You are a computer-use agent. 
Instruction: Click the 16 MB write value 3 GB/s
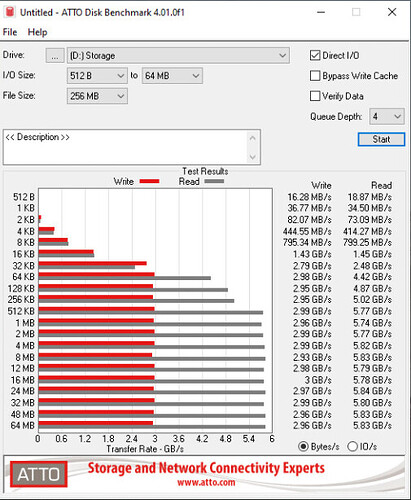[318, 380]
